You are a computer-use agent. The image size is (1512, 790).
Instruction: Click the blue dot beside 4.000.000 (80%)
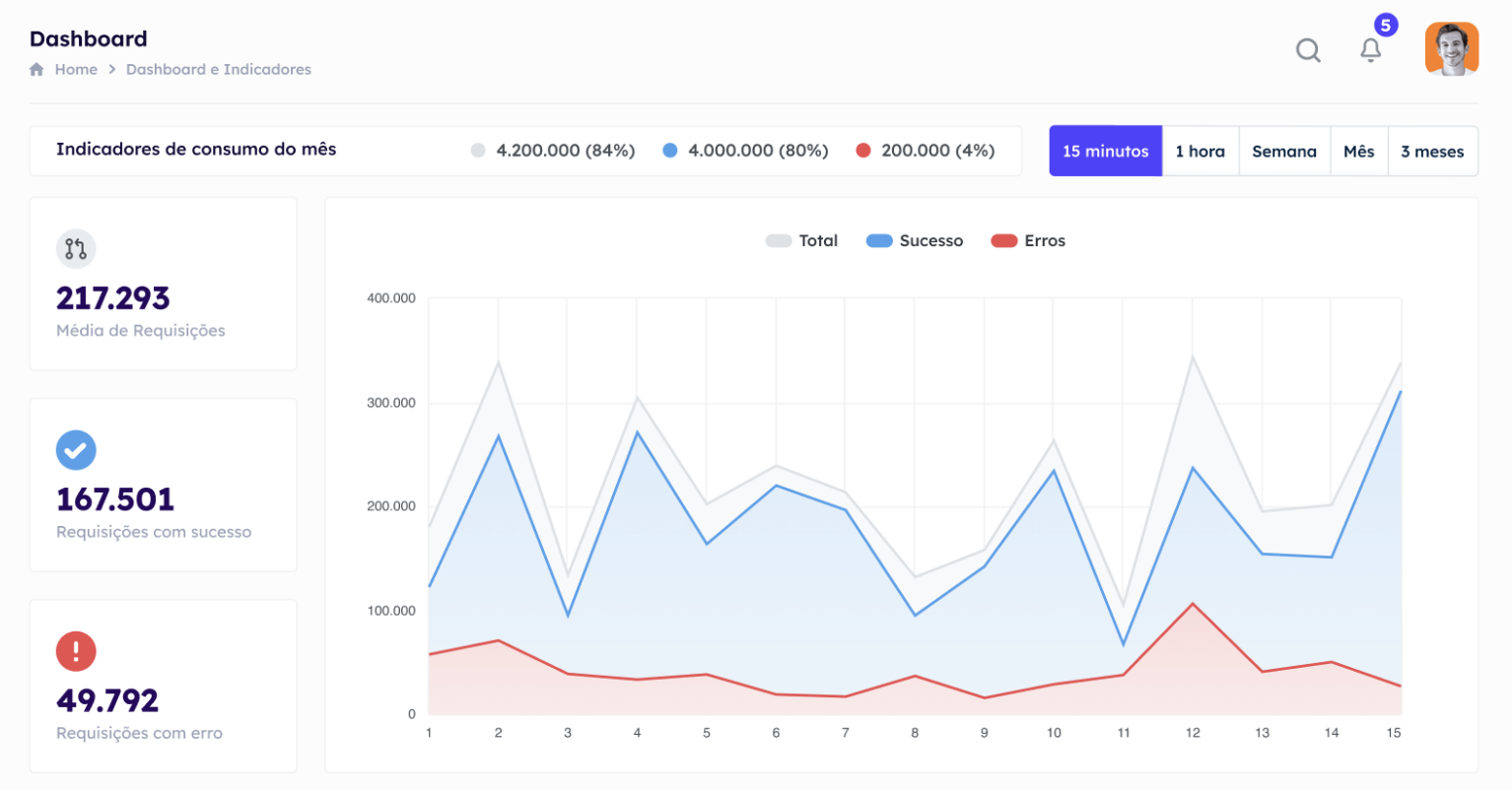tap(670, 151)
